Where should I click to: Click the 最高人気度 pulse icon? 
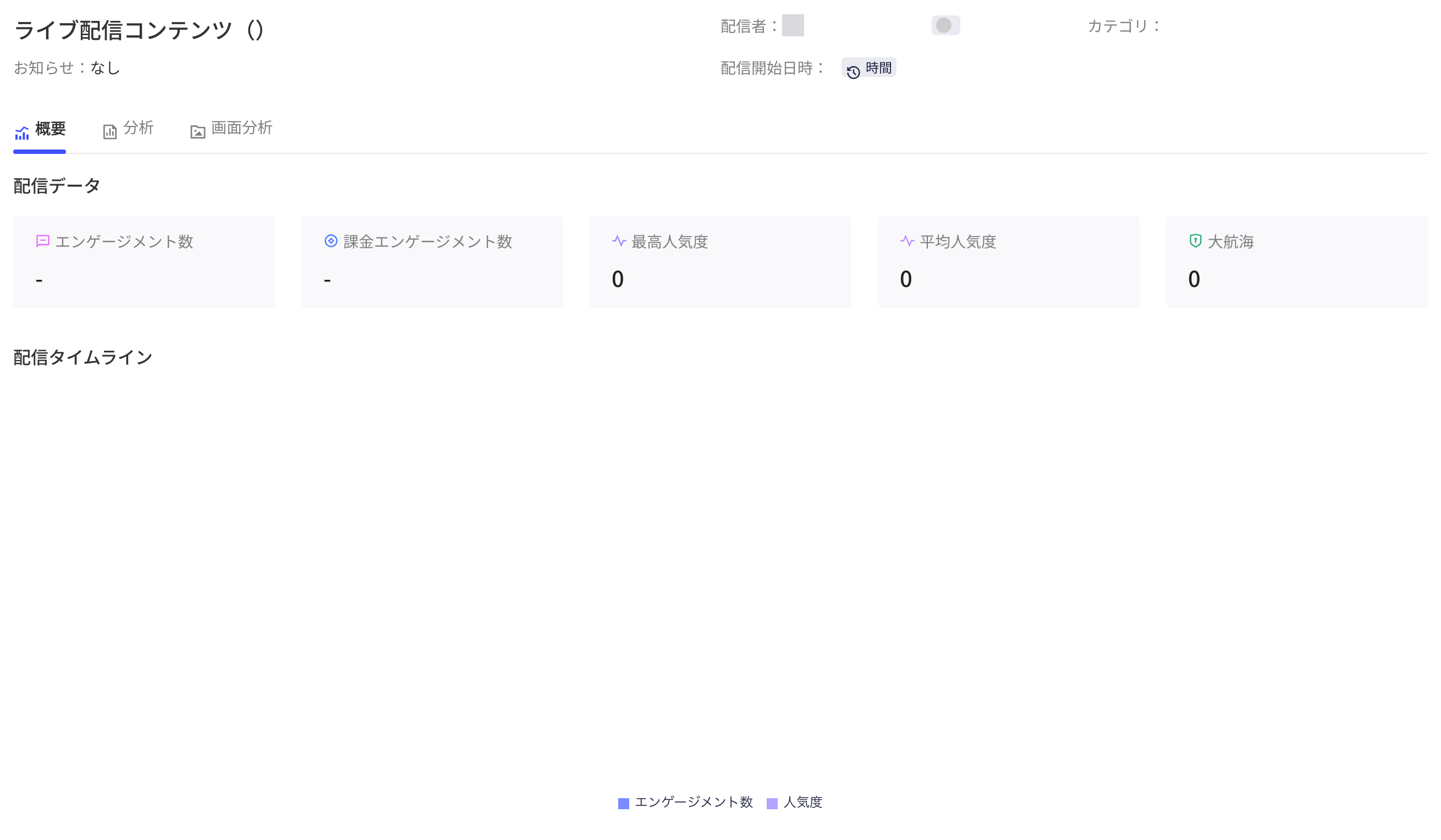point(619,241)
